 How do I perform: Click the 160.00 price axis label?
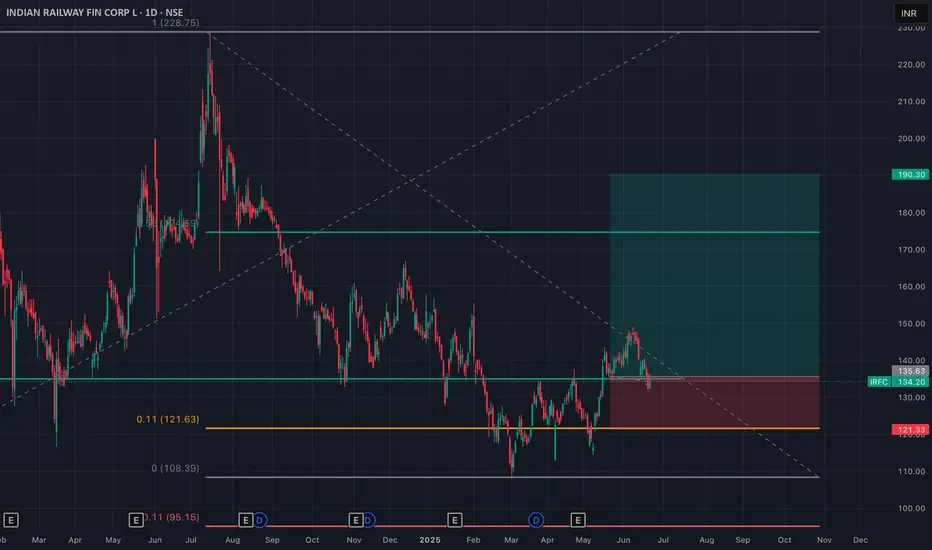click(x=911, y=287)
